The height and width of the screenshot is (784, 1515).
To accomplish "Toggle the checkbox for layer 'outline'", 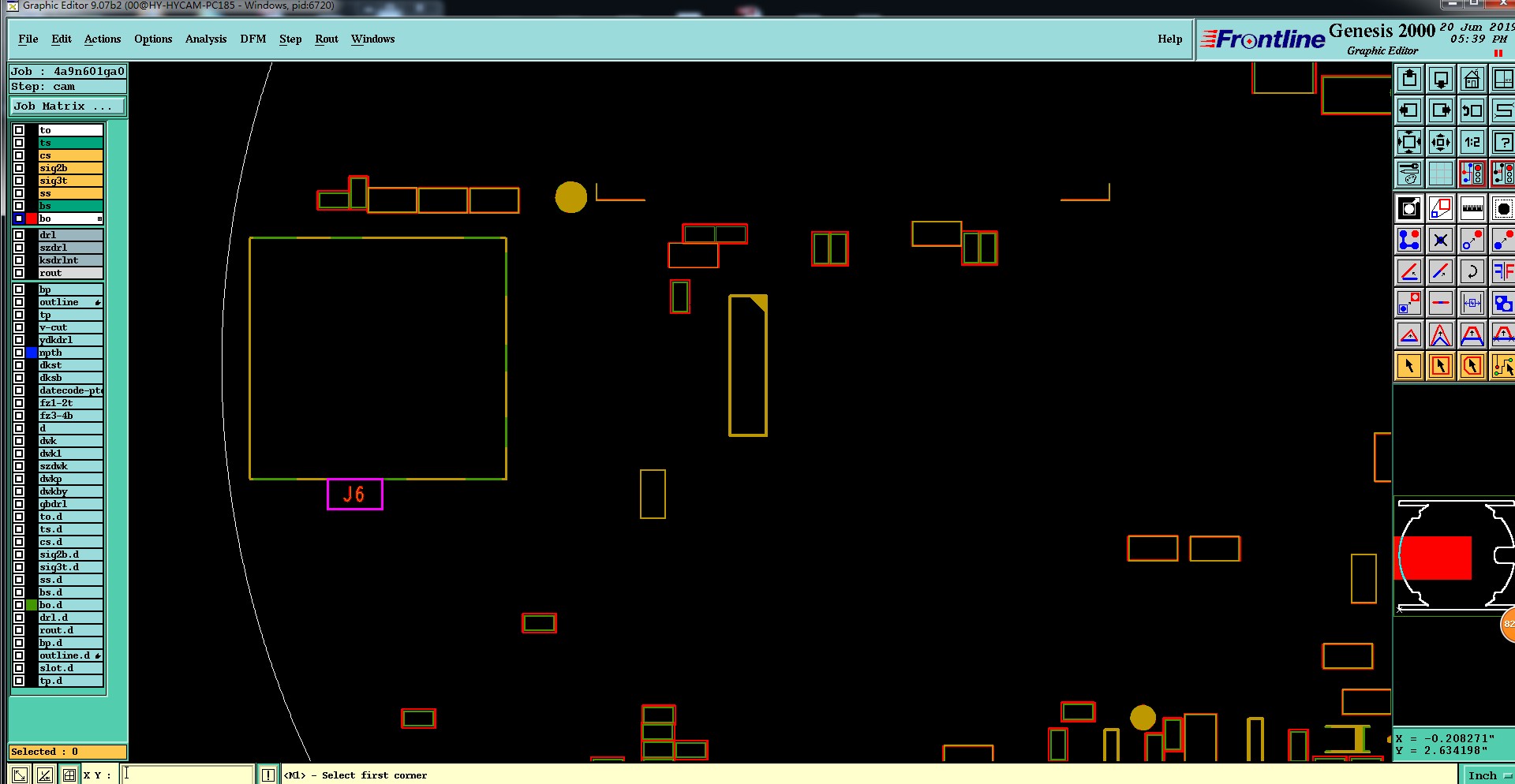I will point(19,302).
